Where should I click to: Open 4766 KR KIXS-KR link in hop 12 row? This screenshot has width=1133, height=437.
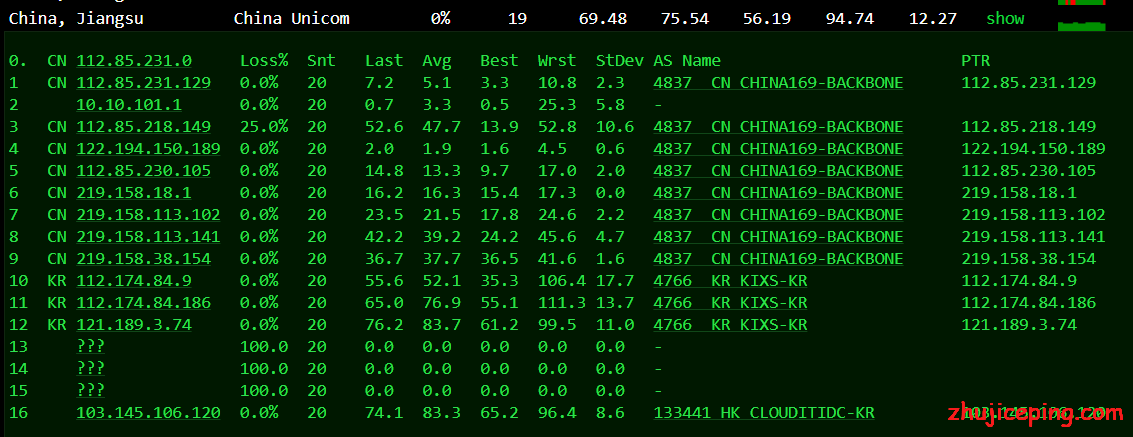click(x=731, y=325)
